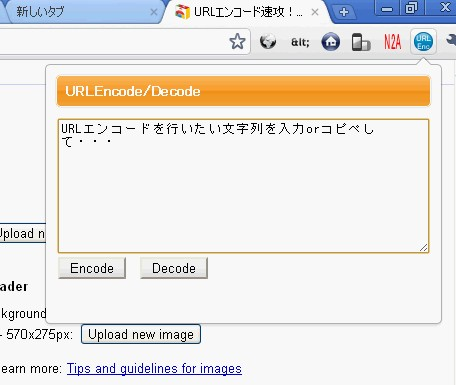The image size is (456, 385).
Task: Click the Upload new image button
Action: pyautogui.click(x=141, y=334)
